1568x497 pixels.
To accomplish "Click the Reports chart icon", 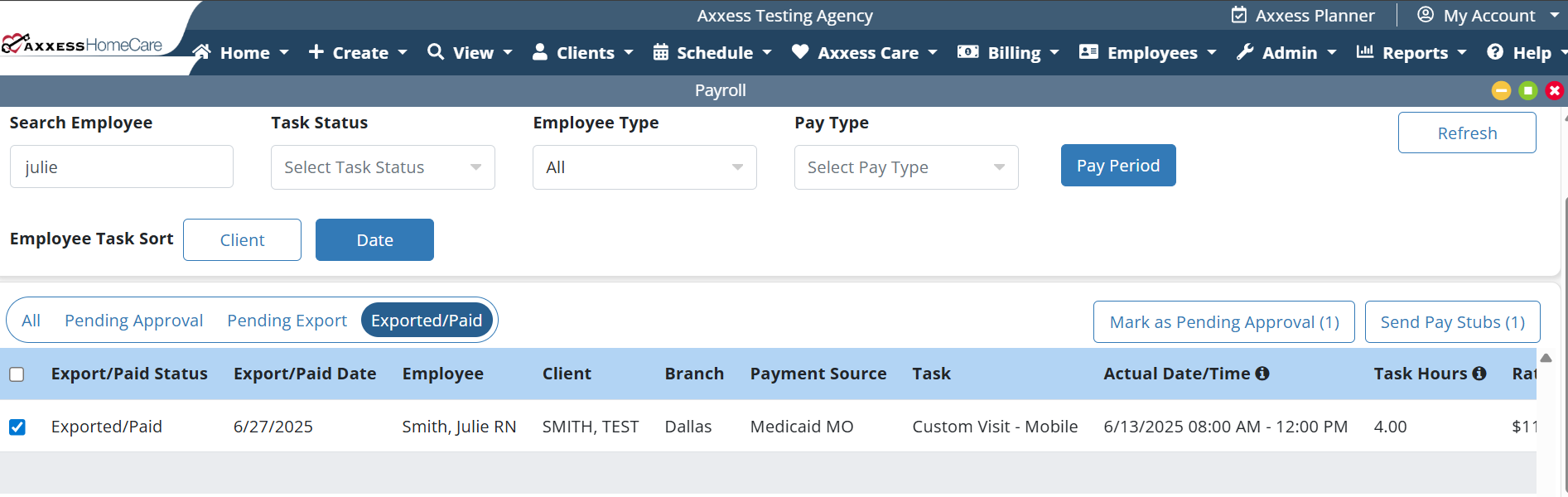I will tap(1364, 52).
